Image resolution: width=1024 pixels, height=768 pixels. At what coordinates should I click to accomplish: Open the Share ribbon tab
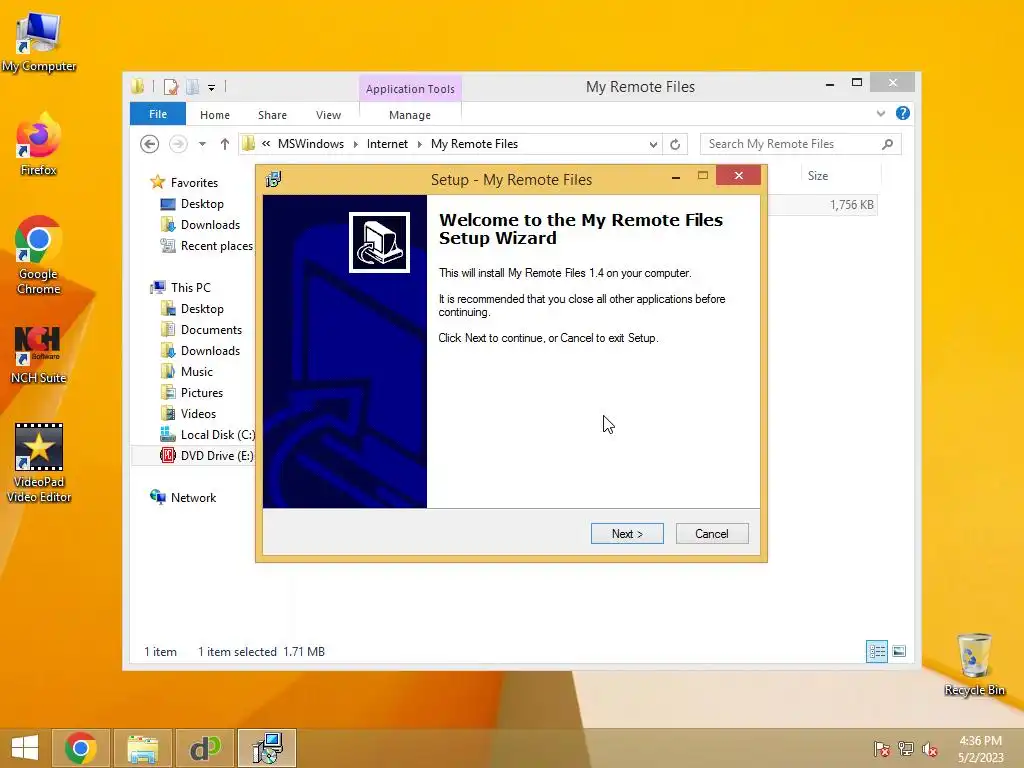[272, 115]
